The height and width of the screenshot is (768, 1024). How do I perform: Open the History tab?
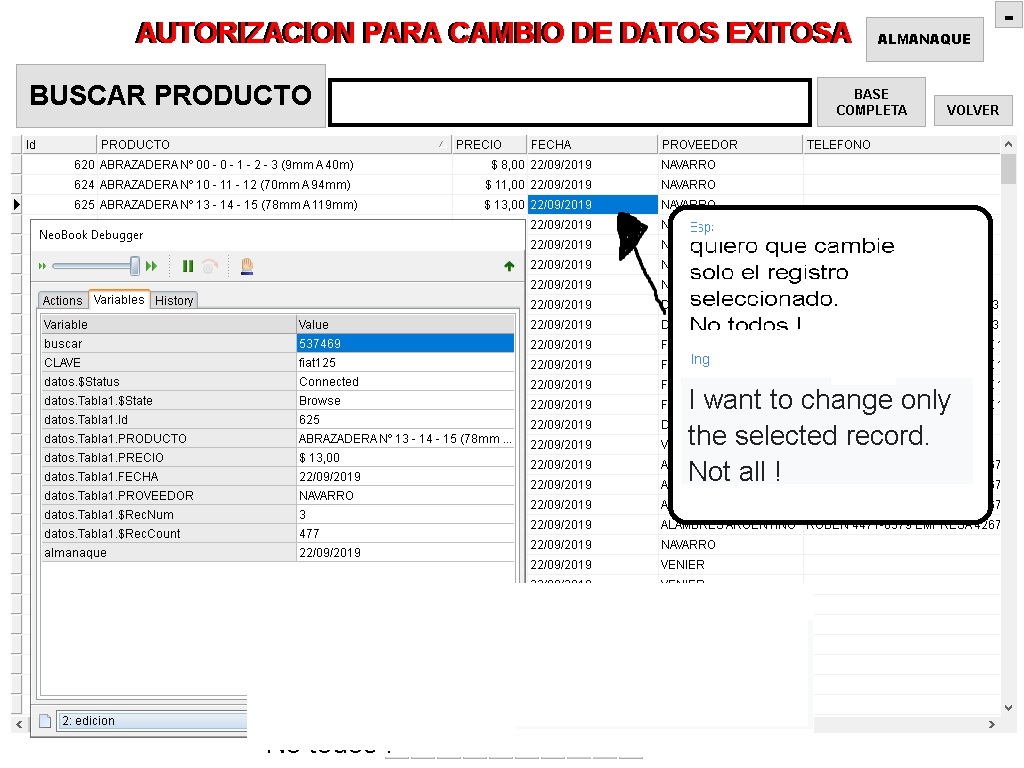click(174, 300)
